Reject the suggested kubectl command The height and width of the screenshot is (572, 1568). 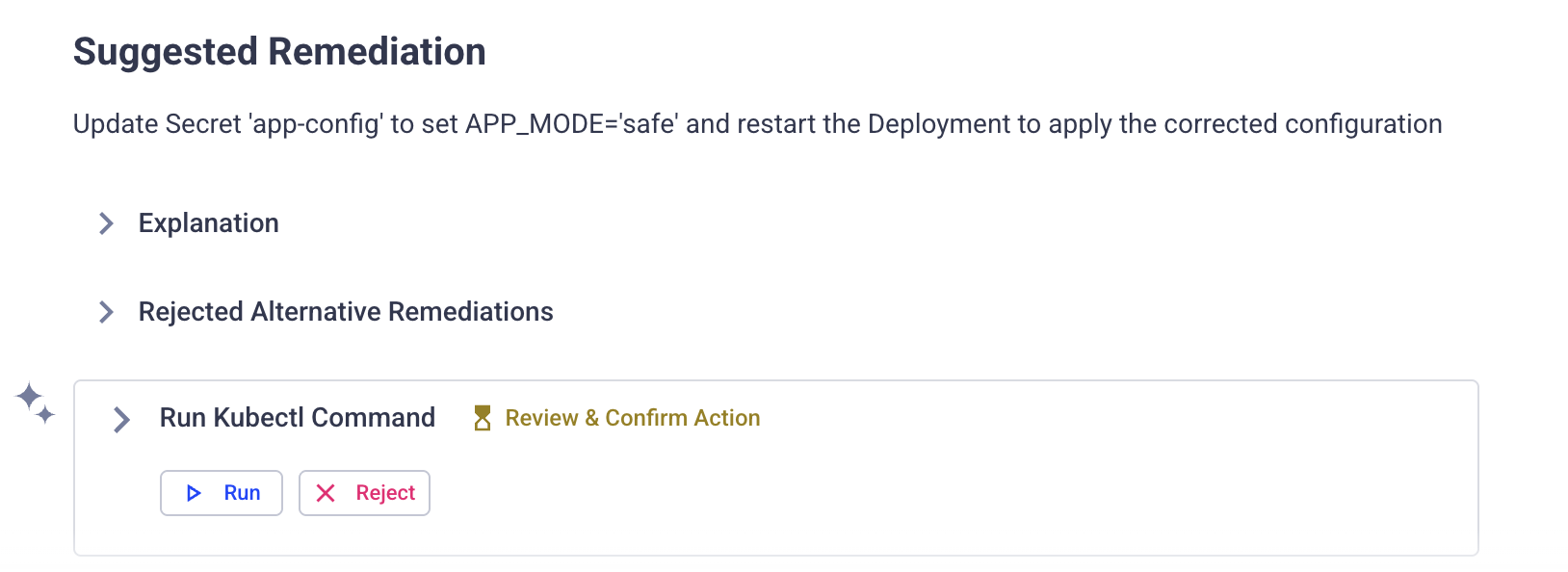tap(364, 493)
